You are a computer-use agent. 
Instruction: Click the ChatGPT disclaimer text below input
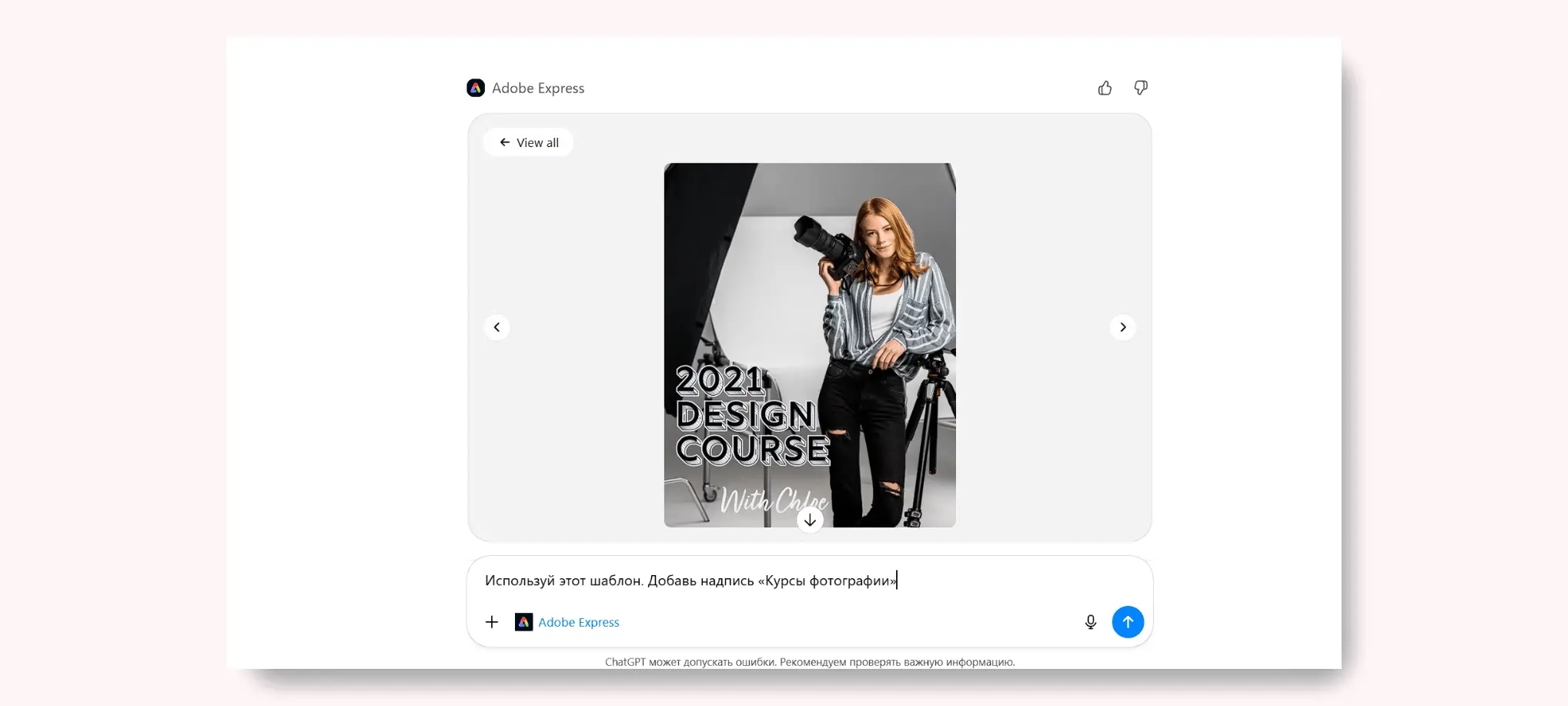[810, 662]
